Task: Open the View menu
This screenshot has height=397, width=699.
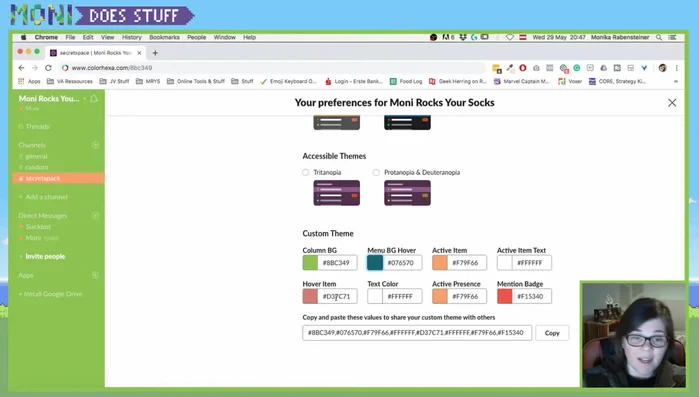Action: tap(107, 37)
